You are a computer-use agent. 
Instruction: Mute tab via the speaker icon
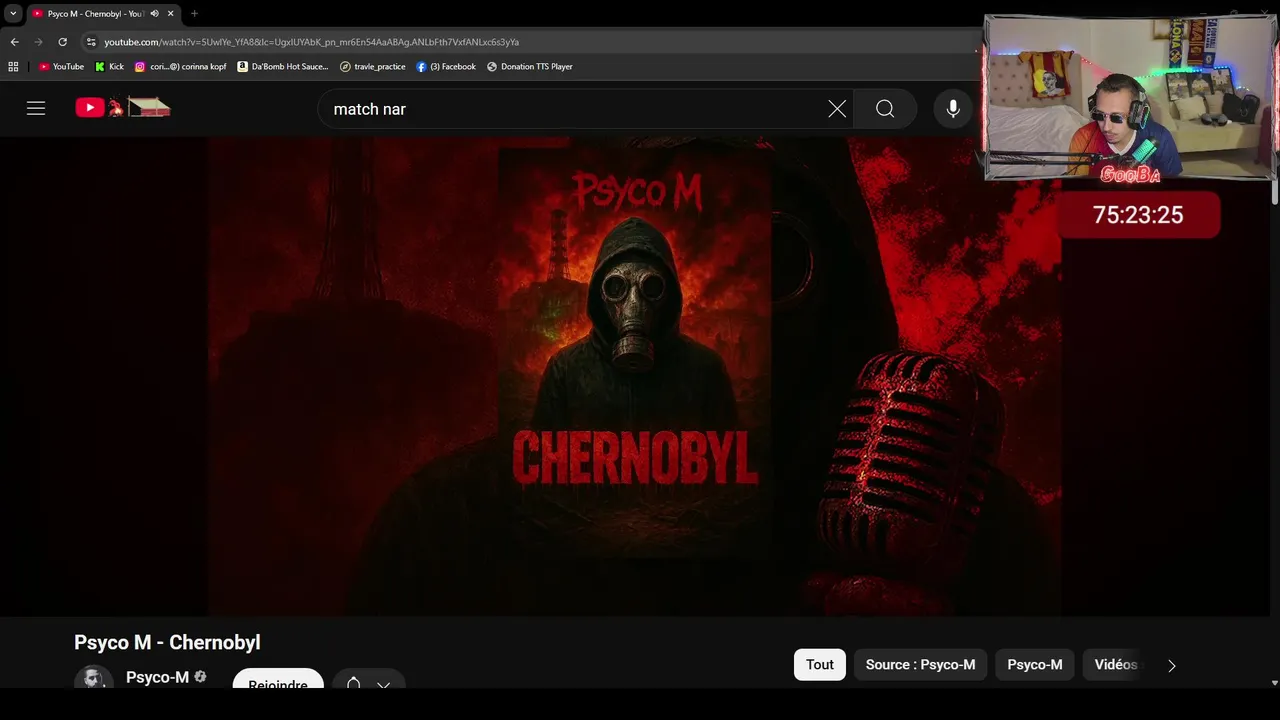tap(154, 14)
